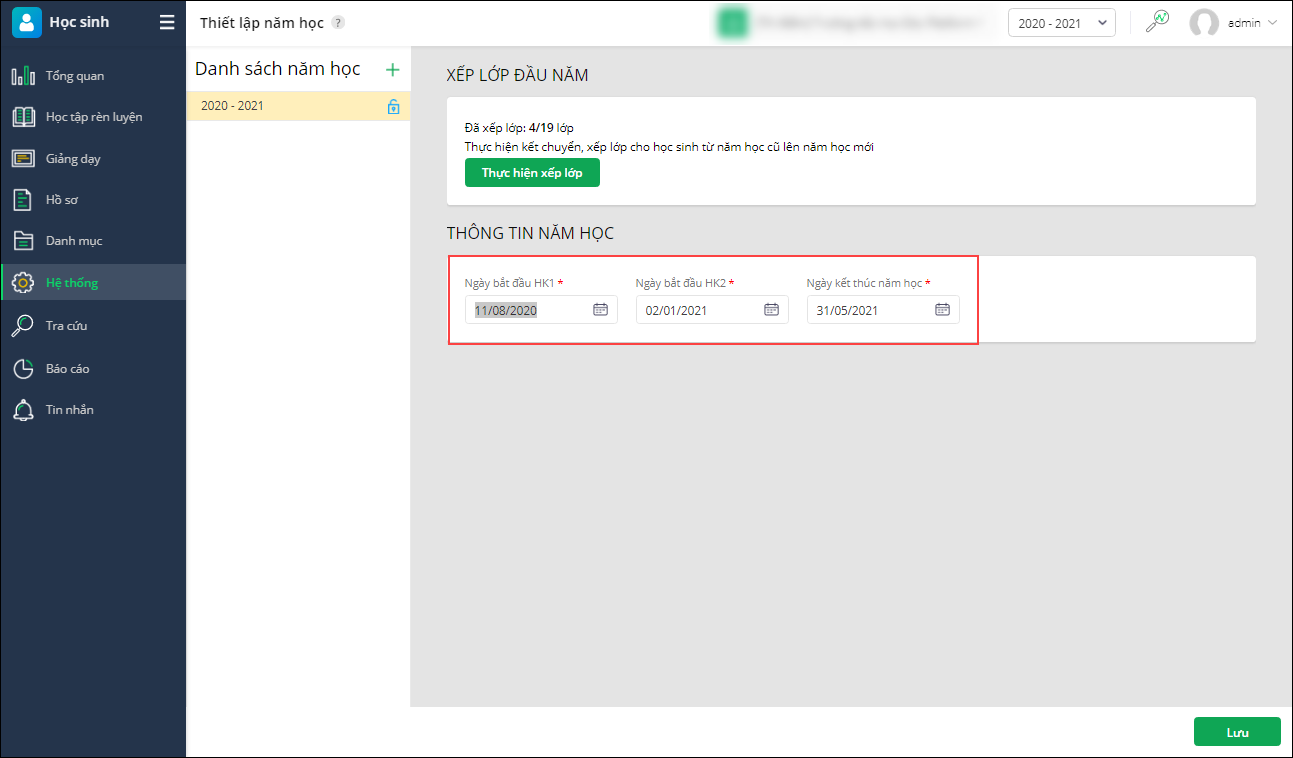Click the Ngày kết thúc năm học date field
The width and height of the screenshot is (1293, 758).
point(883,310)
